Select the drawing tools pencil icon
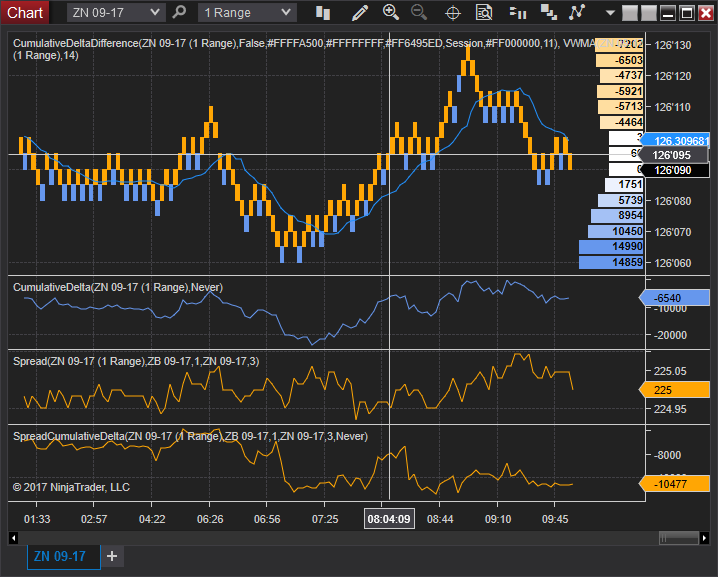 [360, 12]
